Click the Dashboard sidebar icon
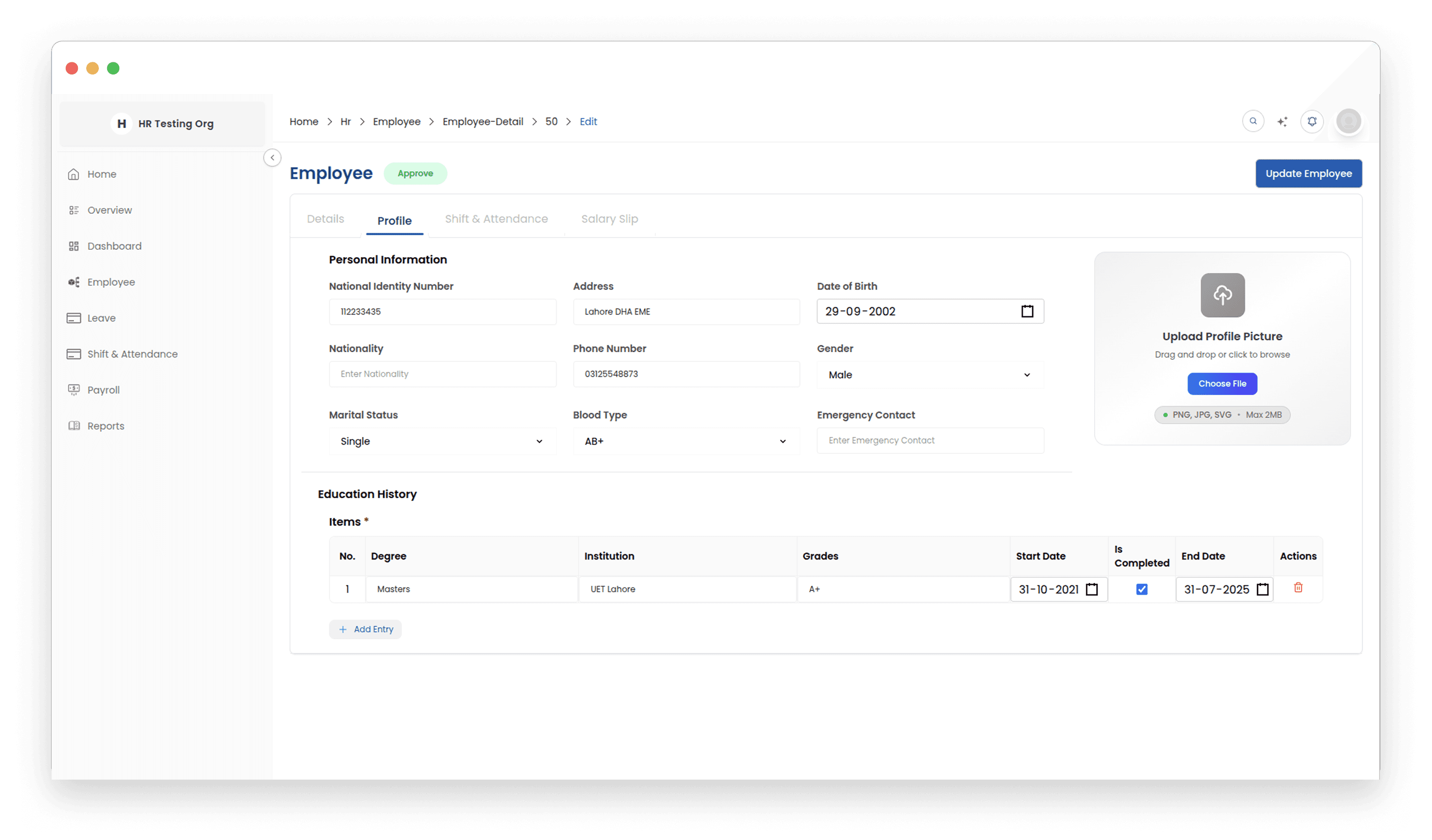Image resolution: width=1432 pixels, height=840 pixels. pos(74,245)
